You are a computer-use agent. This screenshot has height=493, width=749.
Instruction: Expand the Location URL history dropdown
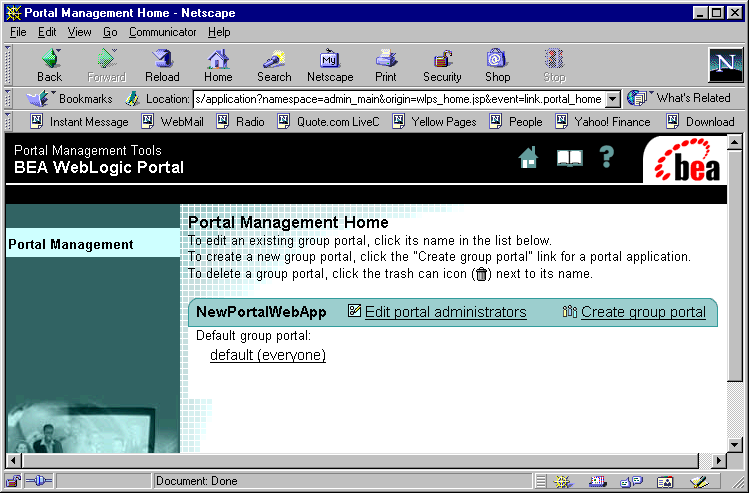click(612, 99)
